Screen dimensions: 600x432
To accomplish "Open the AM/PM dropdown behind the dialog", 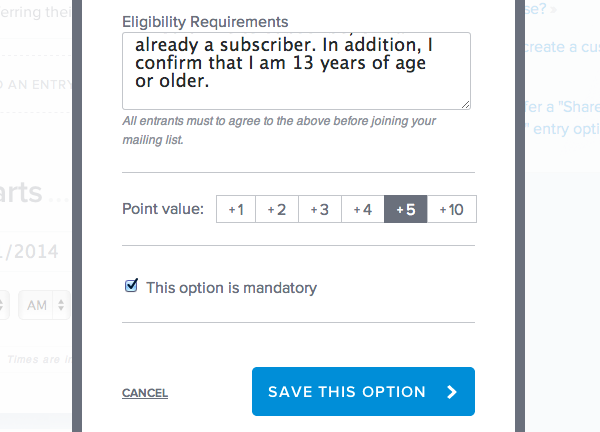I will (x=45, y=303).
